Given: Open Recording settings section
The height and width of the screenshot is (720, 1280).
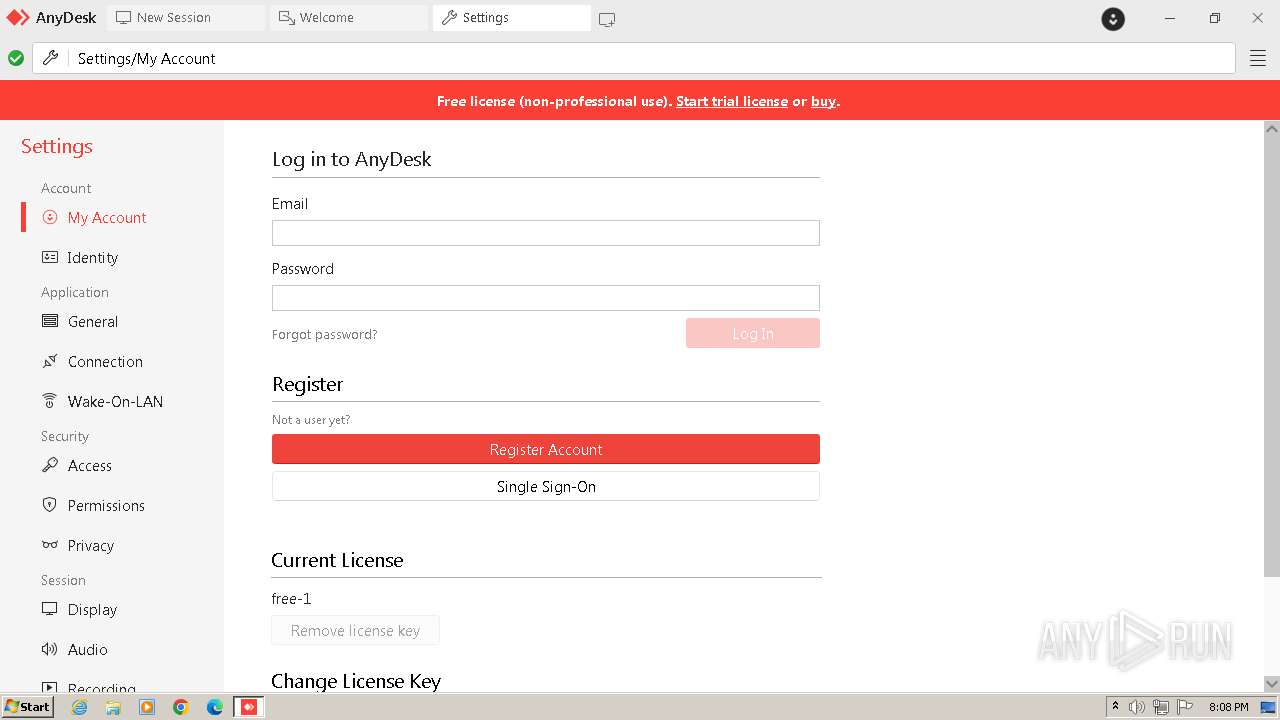Looking at the screenshot, I should click(101, 686).
